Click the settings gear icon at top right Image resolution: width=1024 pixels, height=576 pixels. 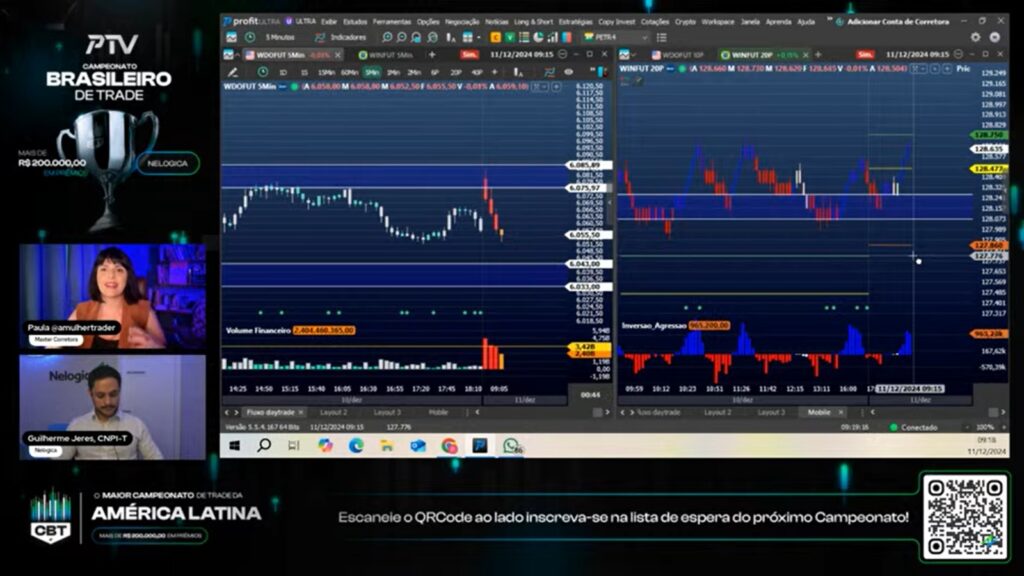coord(975,37)
